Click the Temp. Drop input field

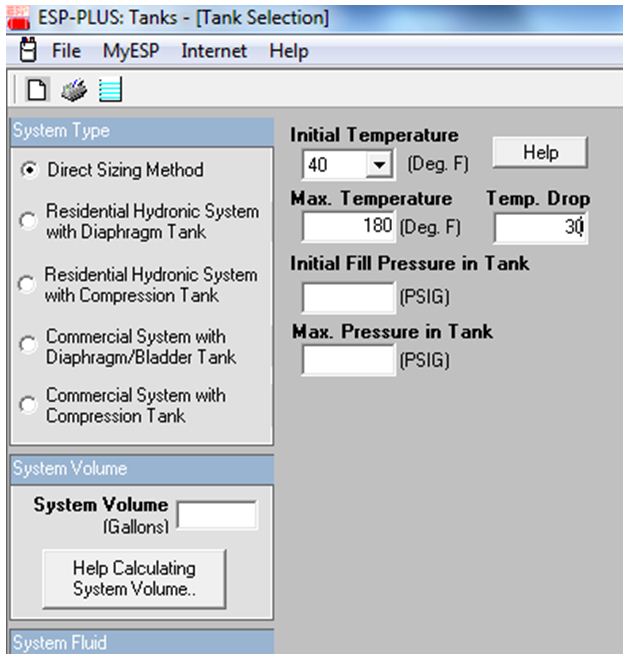[x=540, y=228]
